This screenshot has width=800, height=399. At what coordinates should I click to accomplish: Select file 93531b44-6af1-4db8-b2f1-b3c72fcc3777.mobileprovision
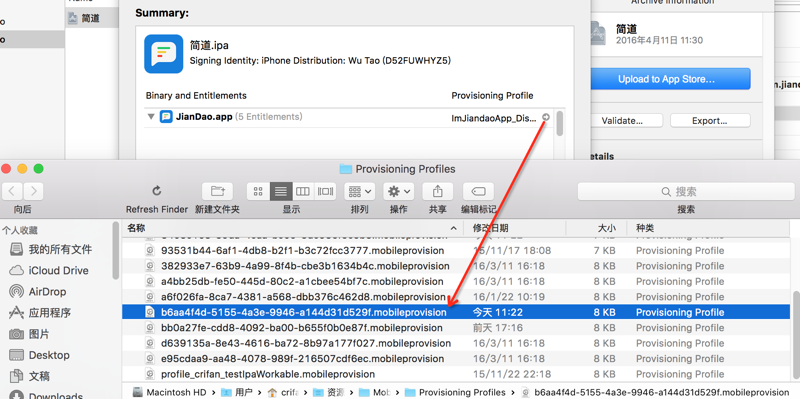(303, 251)
